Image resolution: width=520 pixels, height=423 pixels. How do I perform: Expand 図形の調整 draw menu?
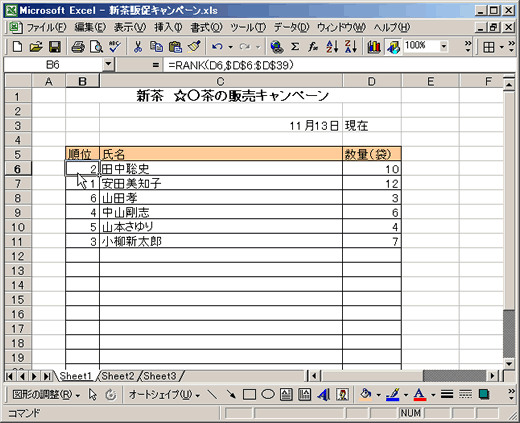[46, 395]
